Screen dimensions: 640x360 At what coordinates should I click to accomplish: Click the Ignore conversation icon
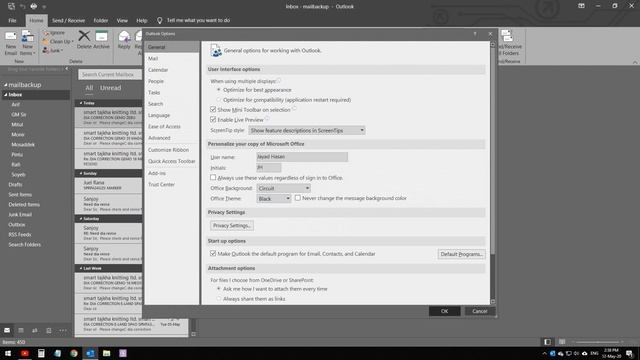(46, 33)
